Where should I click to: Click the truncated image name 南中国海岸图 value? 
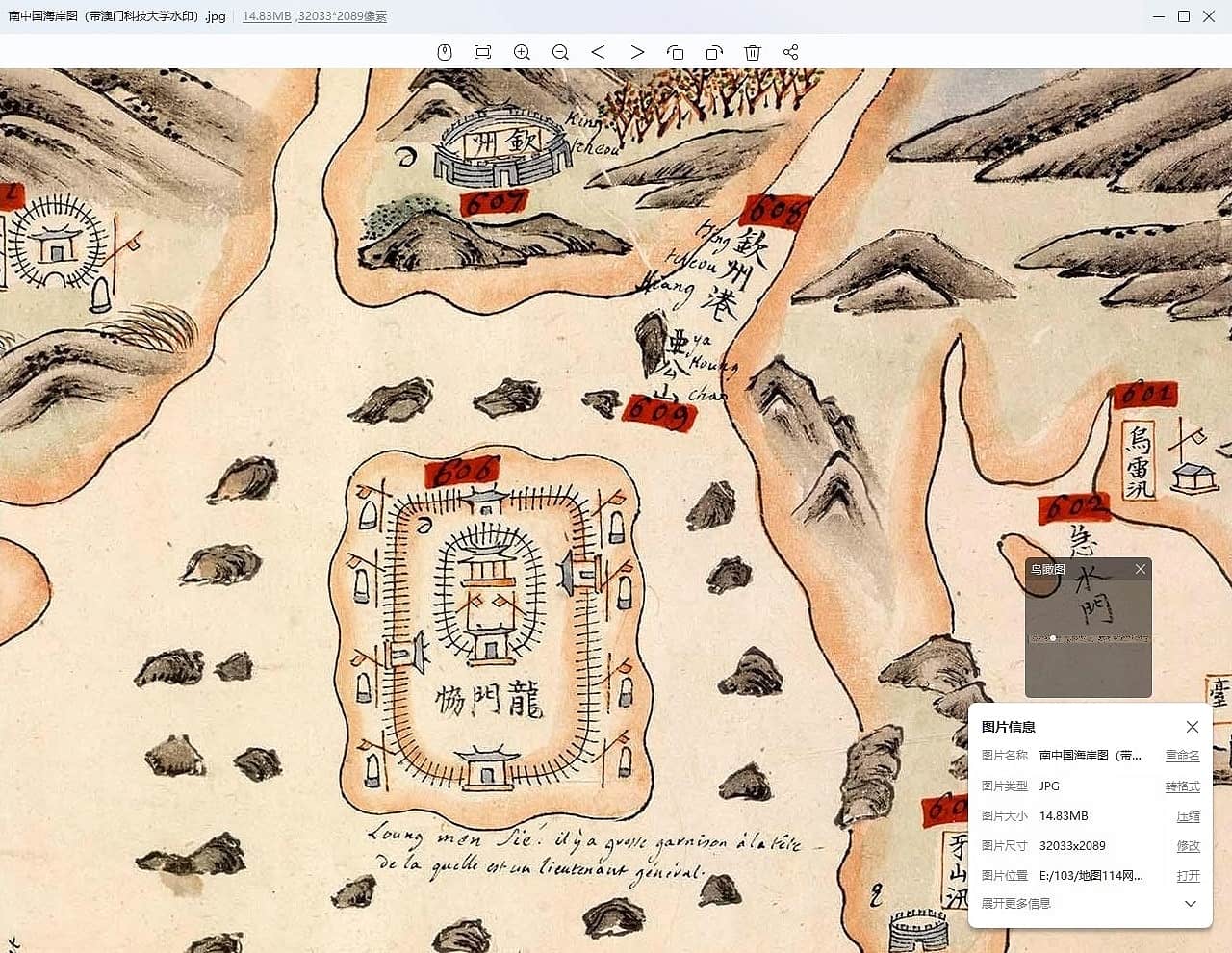click(x=1091, y=756)
